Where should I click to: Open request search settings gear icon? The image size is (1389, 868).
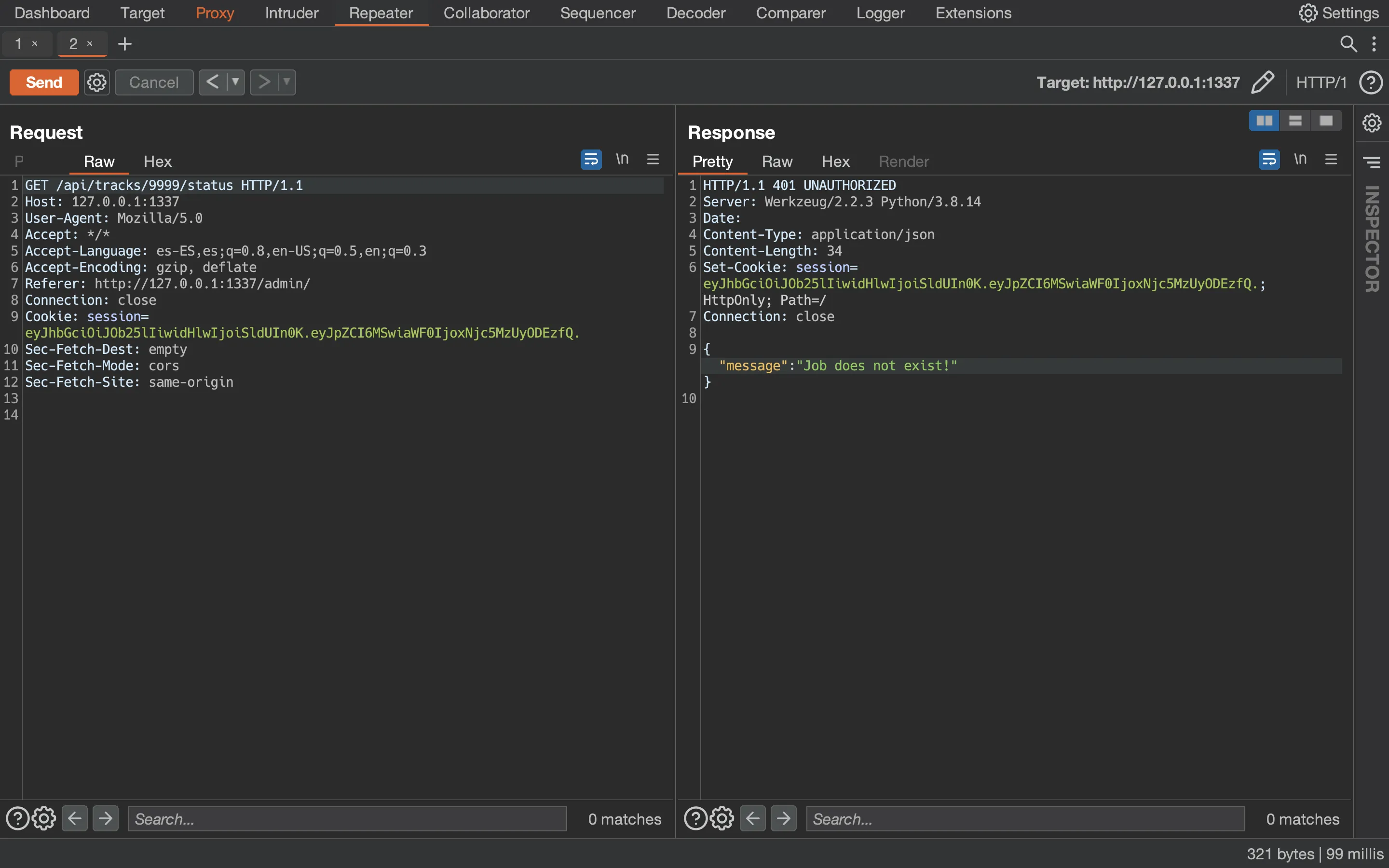43,819
